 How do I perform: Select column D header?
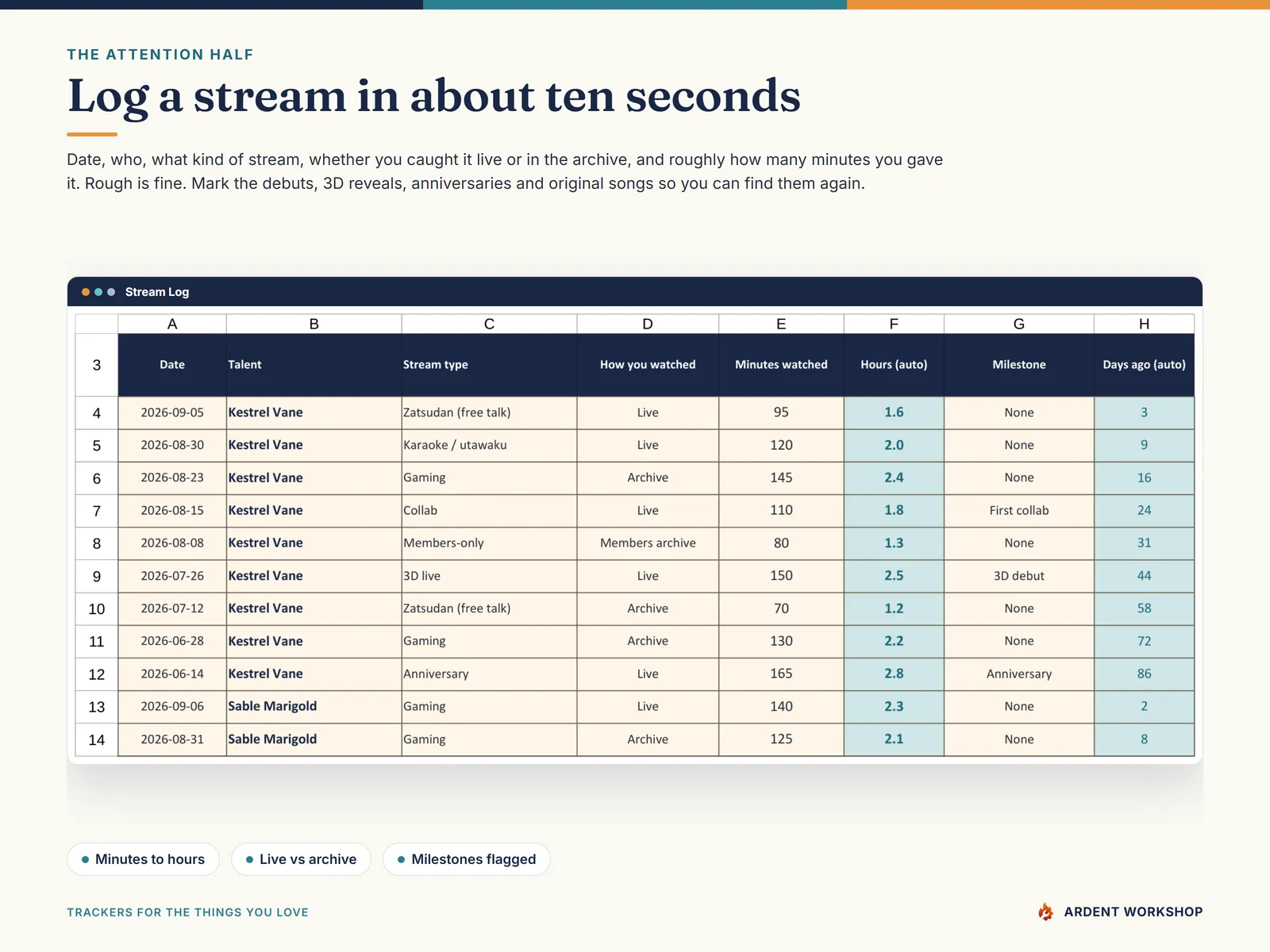tap(648, 324)
